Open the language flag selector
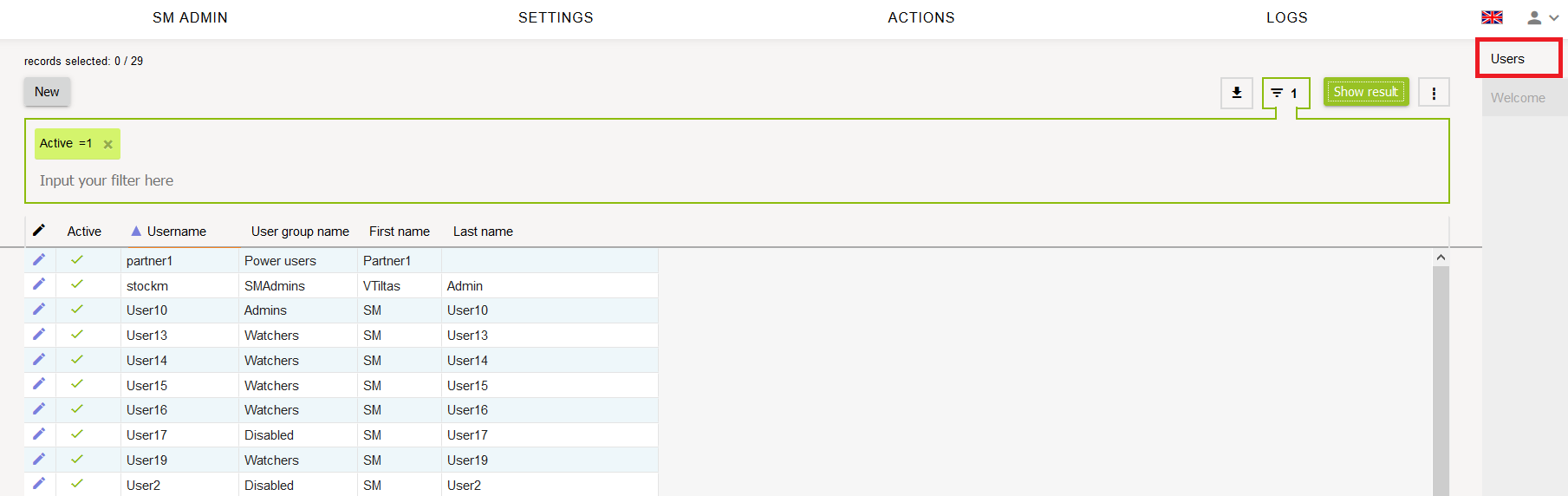 point(1492,17)
